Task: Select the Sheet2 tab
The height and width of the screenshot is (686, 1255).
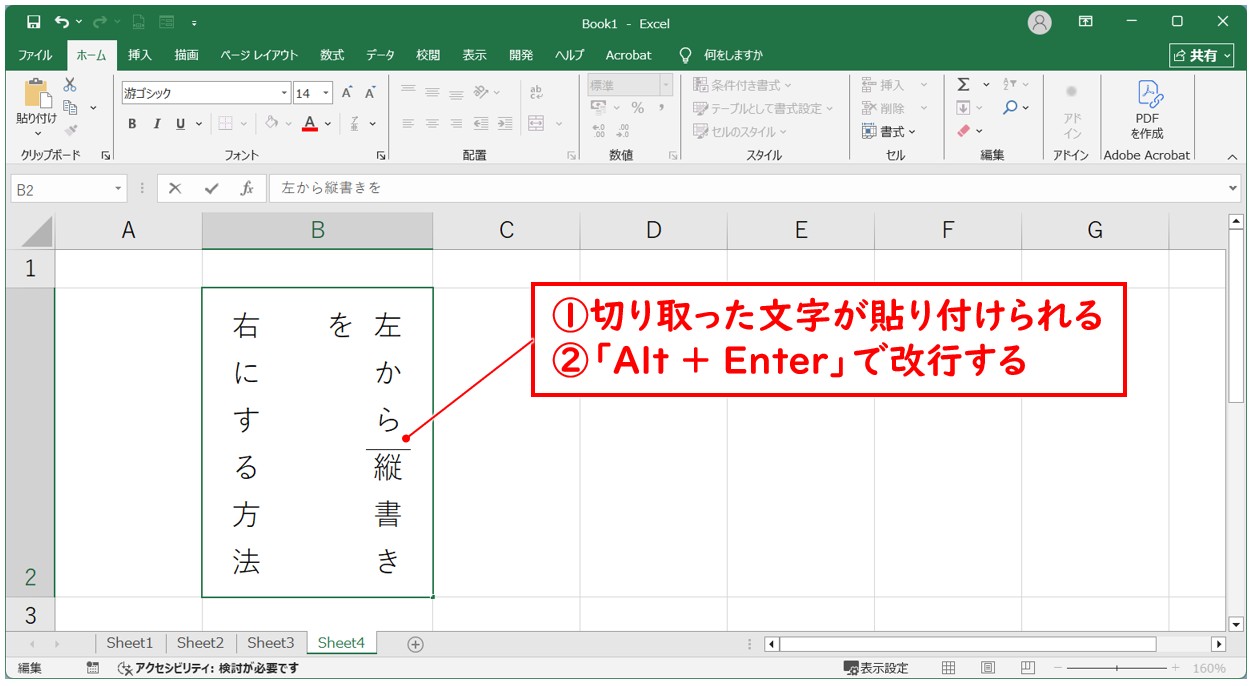Action: tap(200, 643)
